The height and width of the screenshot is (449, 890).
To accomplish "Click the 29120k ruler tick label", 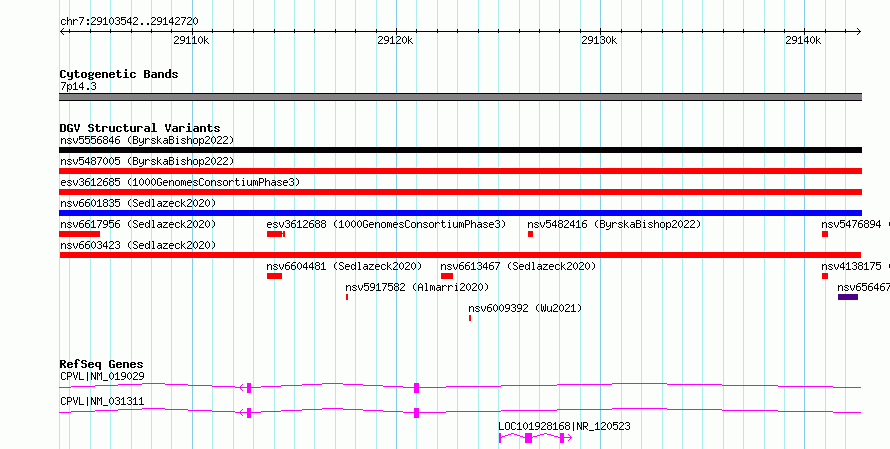I will coord(395,40).
